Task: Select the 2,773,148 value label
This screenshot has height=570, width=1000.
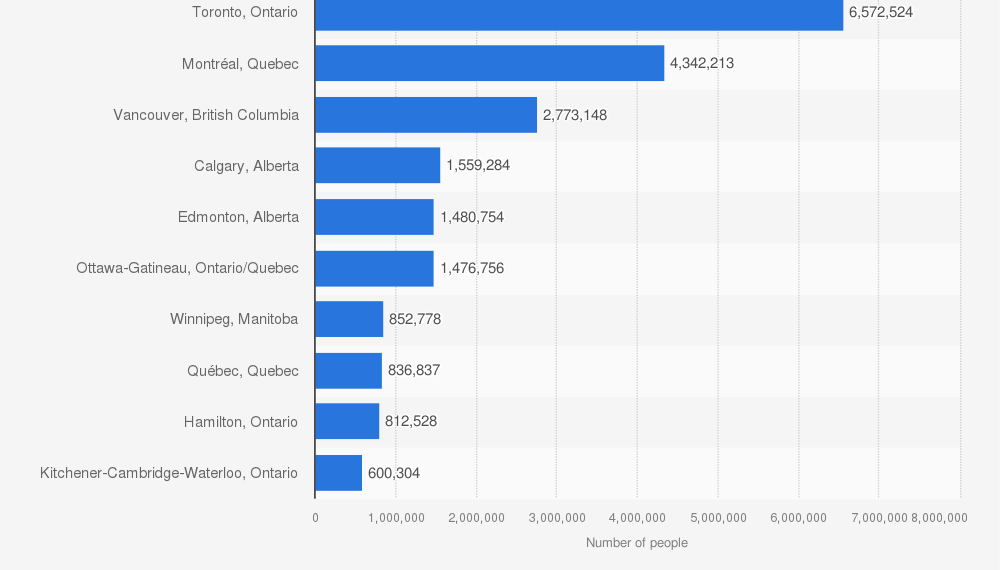Action: (x=574, y=115)
